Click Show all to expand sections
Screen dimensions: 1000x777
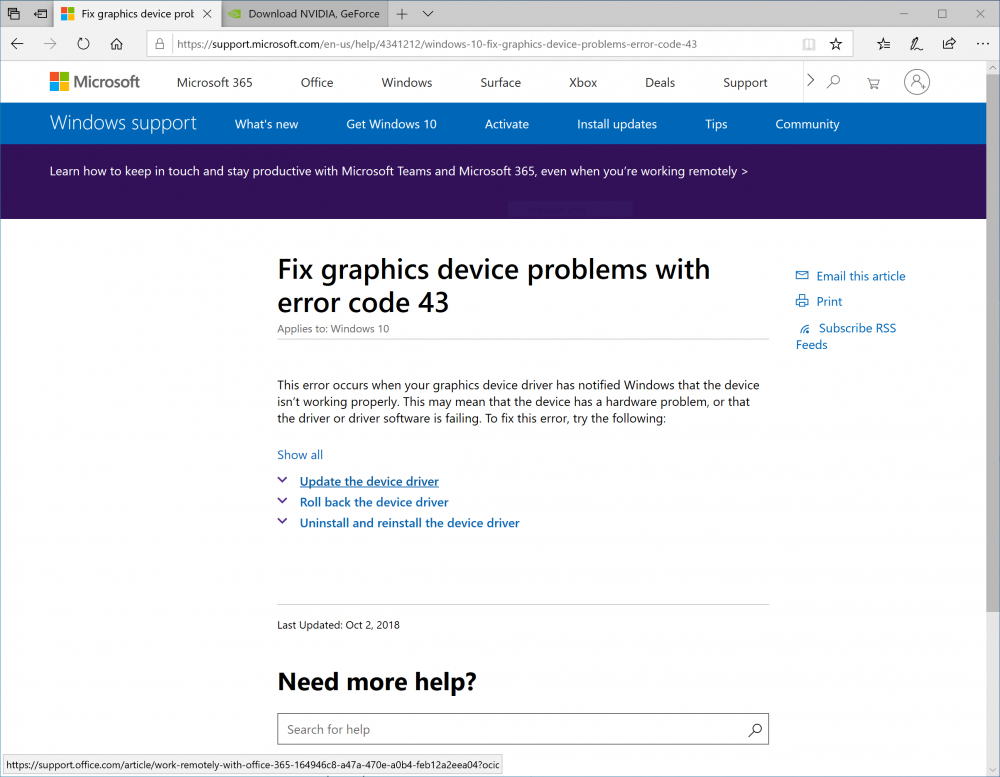click(x=300, y=455)
